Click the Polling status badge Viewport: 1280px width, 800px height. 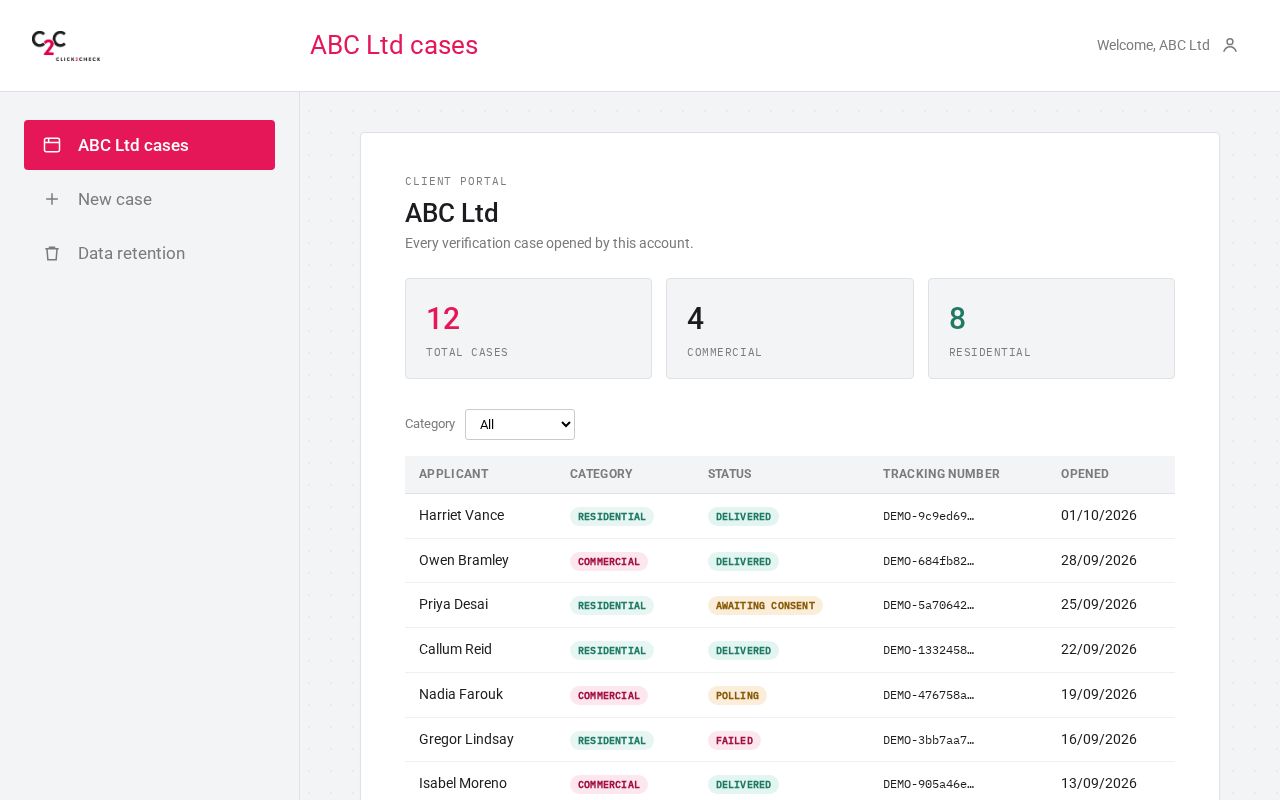[737, 695]
